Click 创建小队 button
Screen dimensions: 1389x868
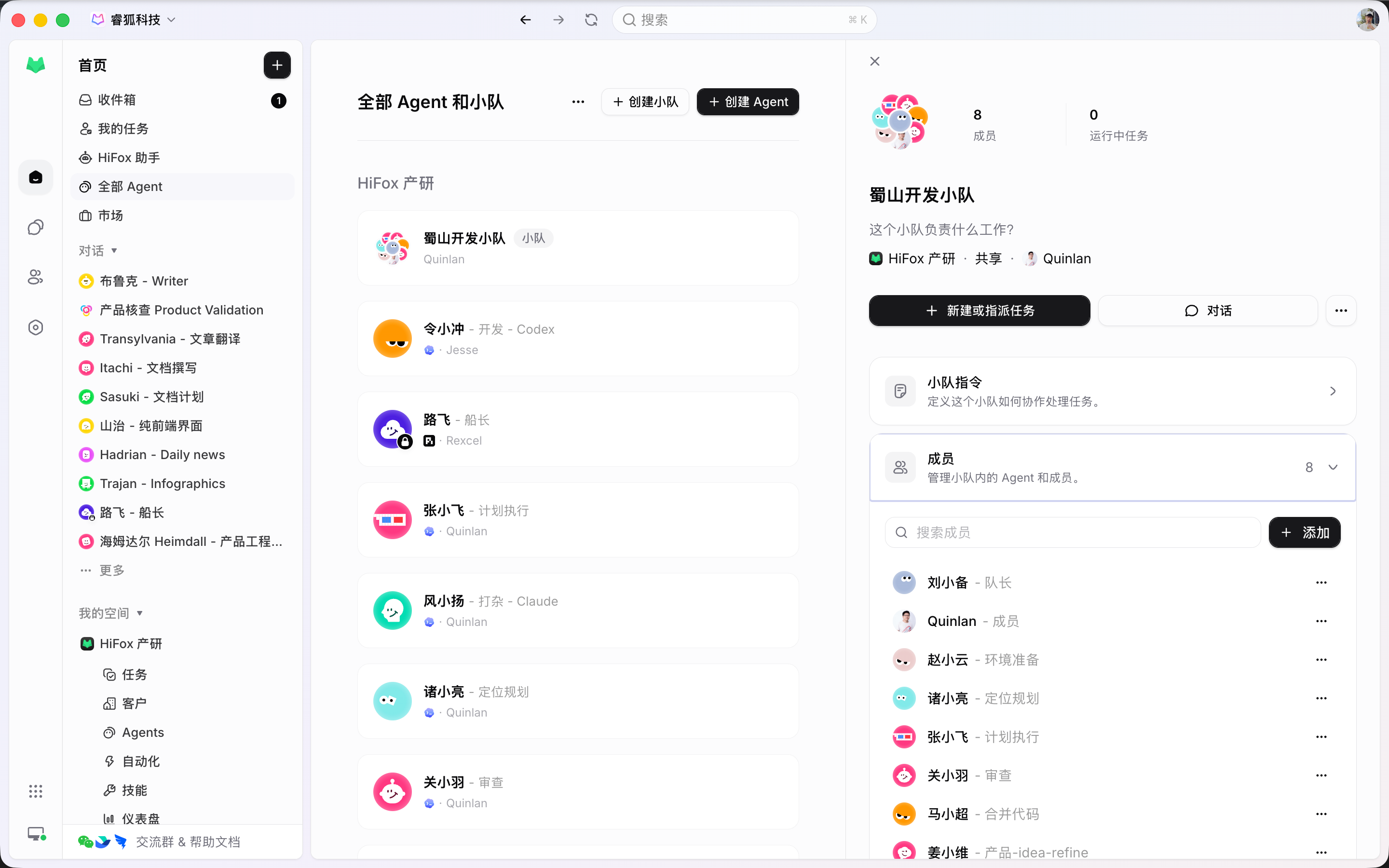pyautogui.click(x=645, y=102)
